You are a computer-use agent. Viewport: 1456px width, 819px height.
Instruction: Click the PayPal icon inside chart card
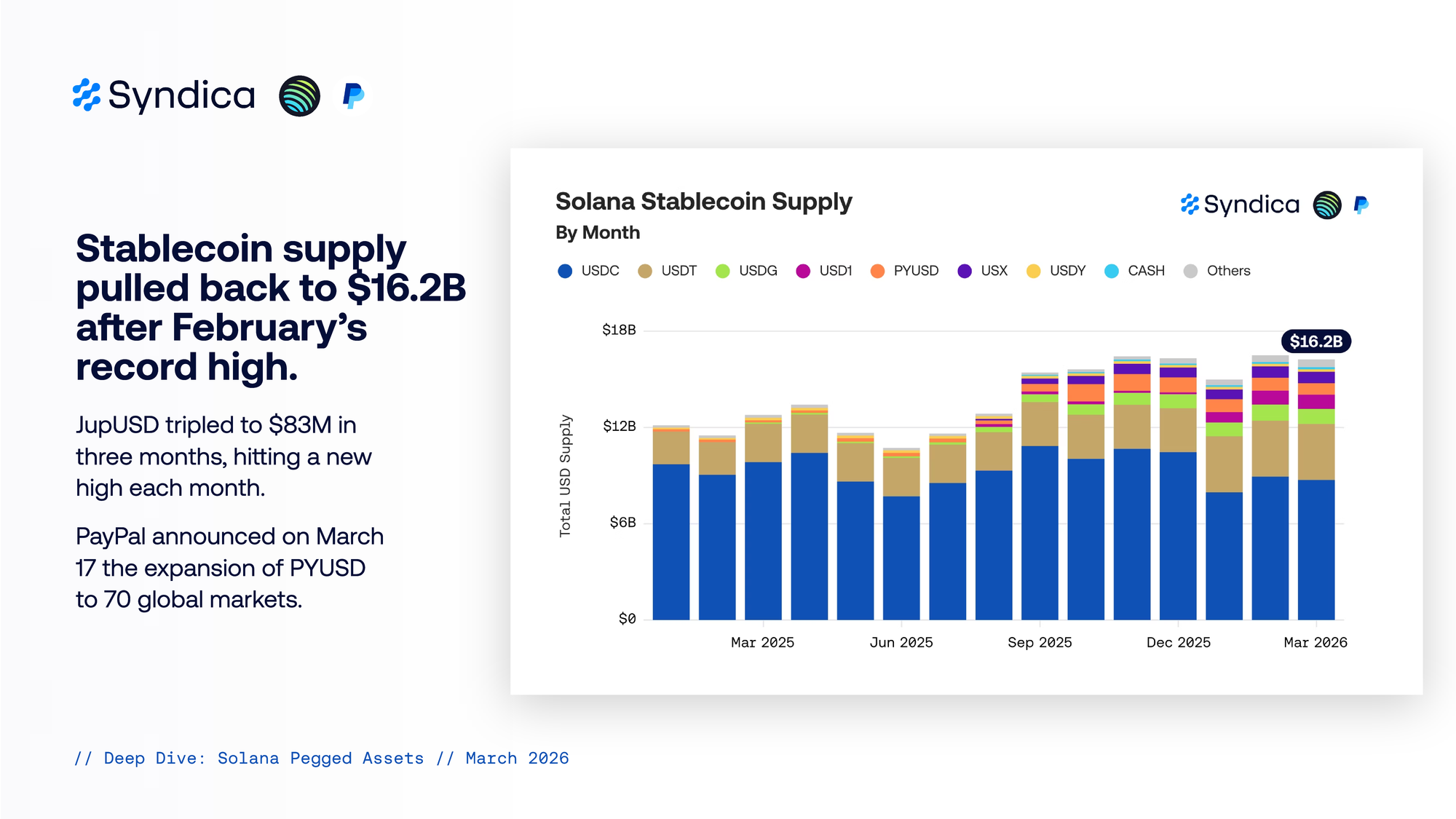(1361, 205)
